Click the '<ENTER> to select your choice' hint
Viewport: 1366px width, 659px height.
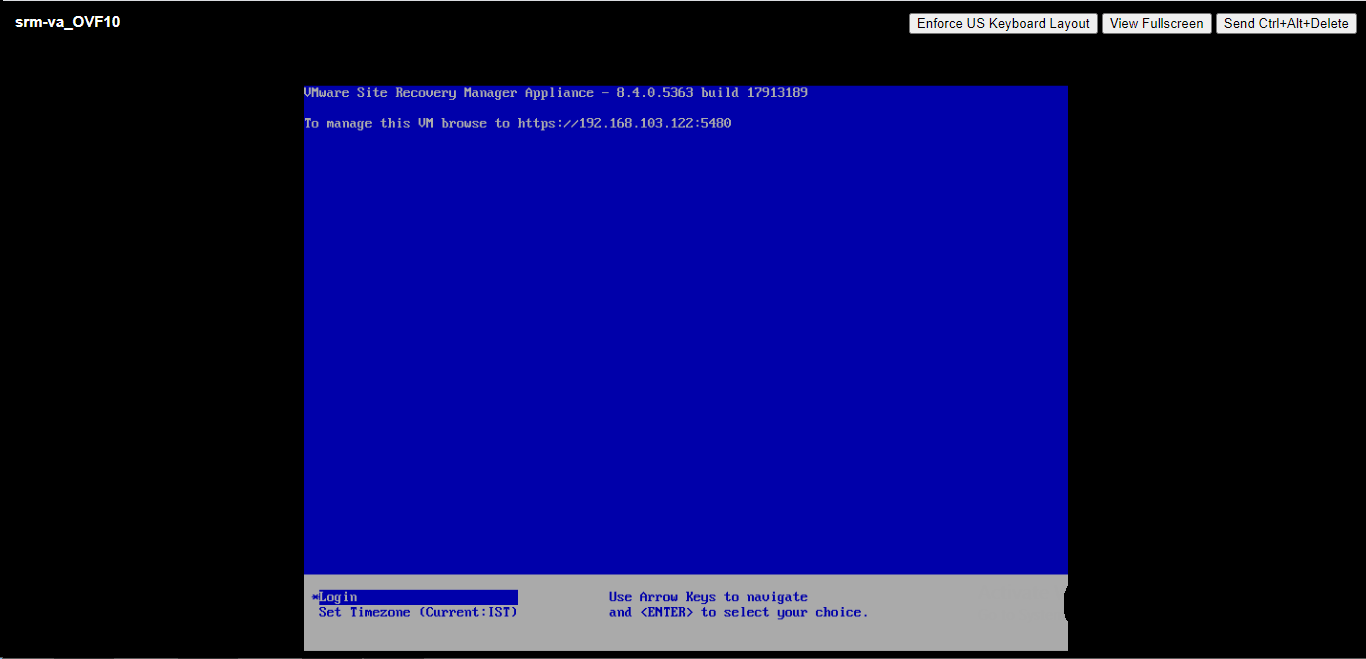(754, 612)
